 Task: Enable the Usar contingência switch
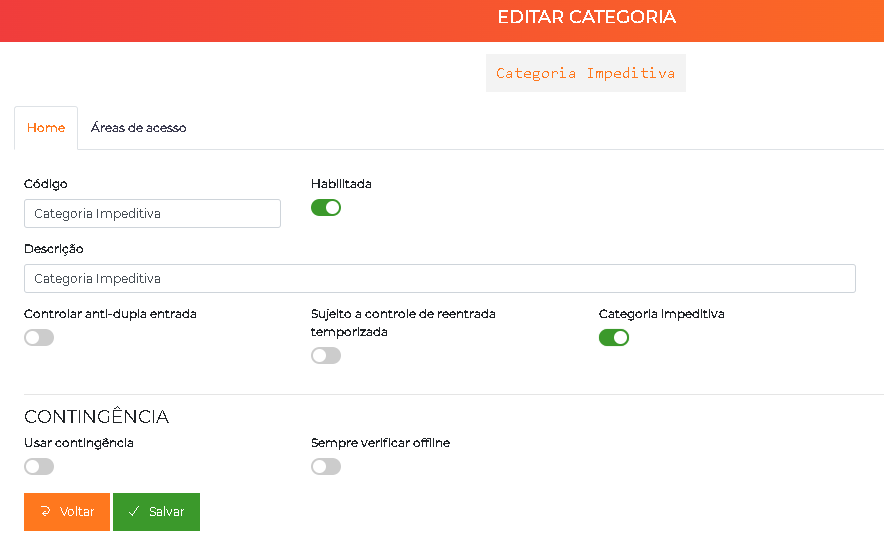39,467
